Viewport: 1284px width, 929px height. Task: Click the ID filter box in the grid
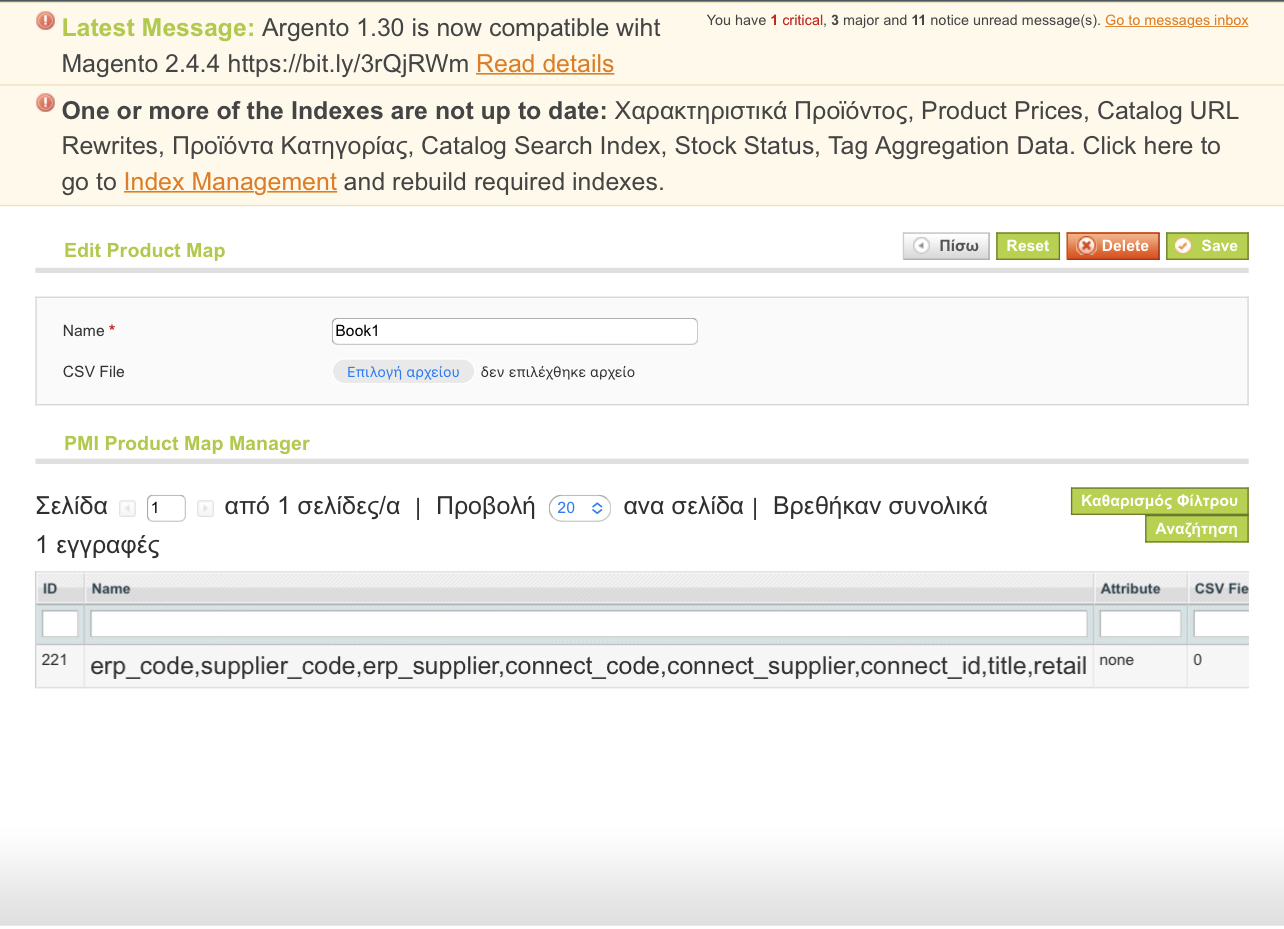pos(60,623)
